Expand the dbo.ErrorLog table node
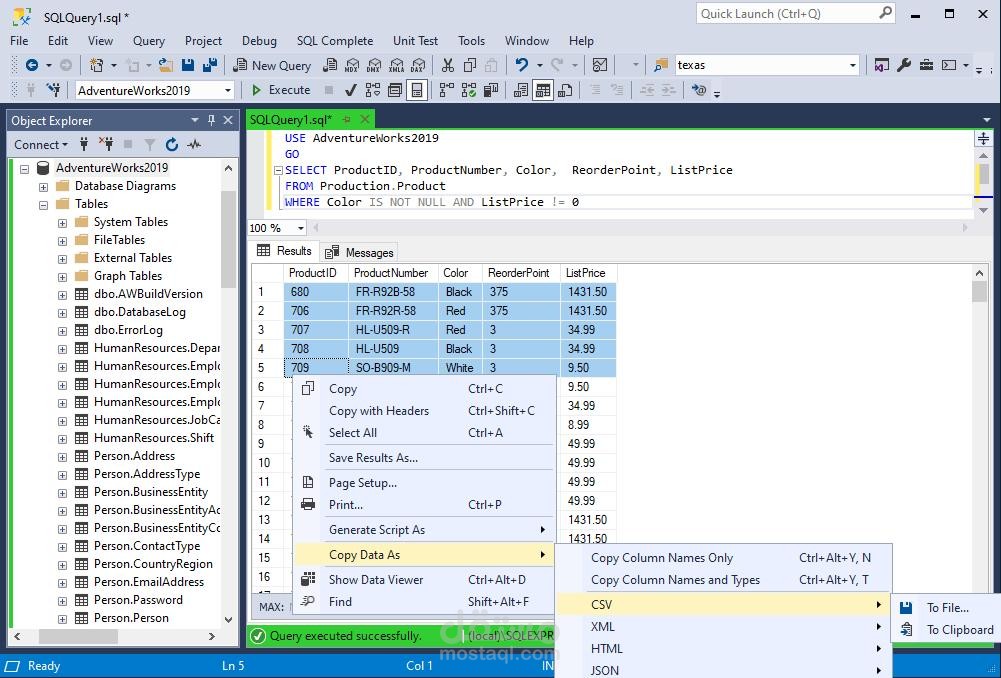This screenshot has height=678, width=1001. 62,331
